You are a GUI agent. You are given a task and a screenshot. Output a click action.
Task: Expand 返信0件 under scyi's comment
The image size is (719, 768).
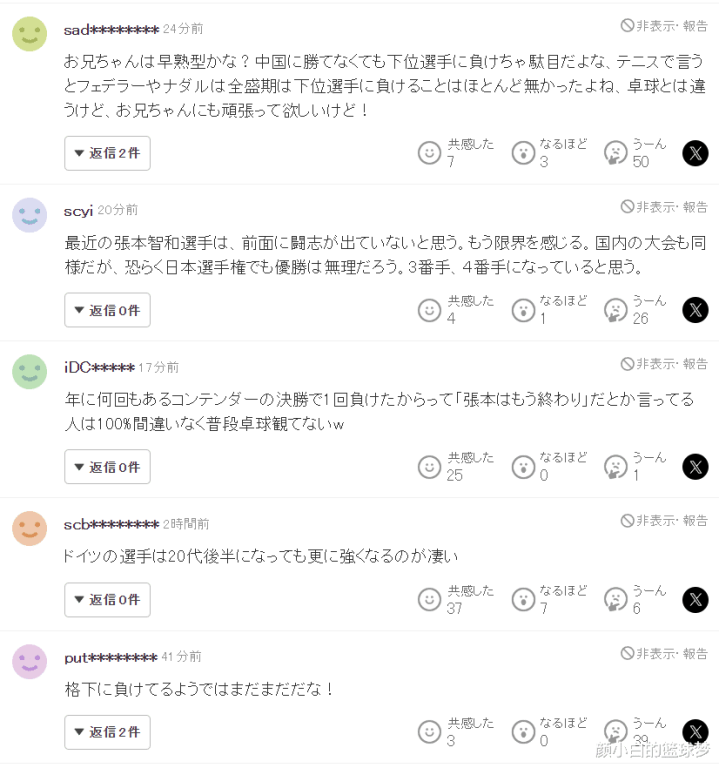(x=107, y=310)
